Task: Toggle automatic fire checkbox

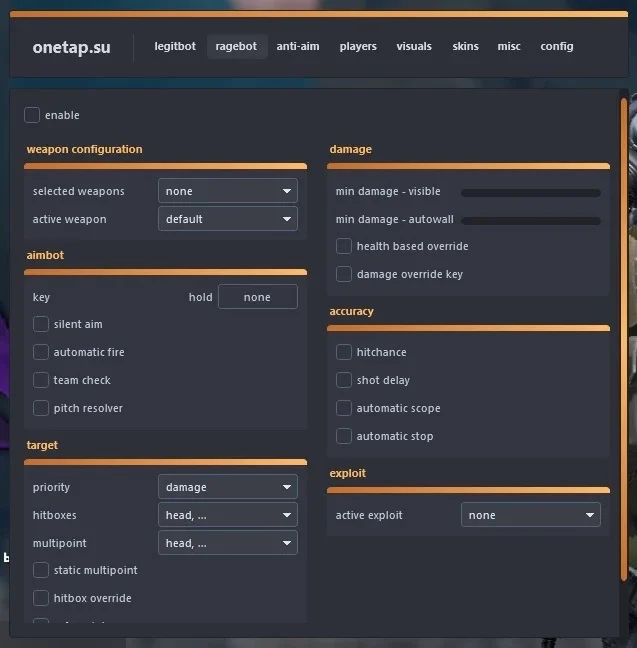Action: (41, 352)
